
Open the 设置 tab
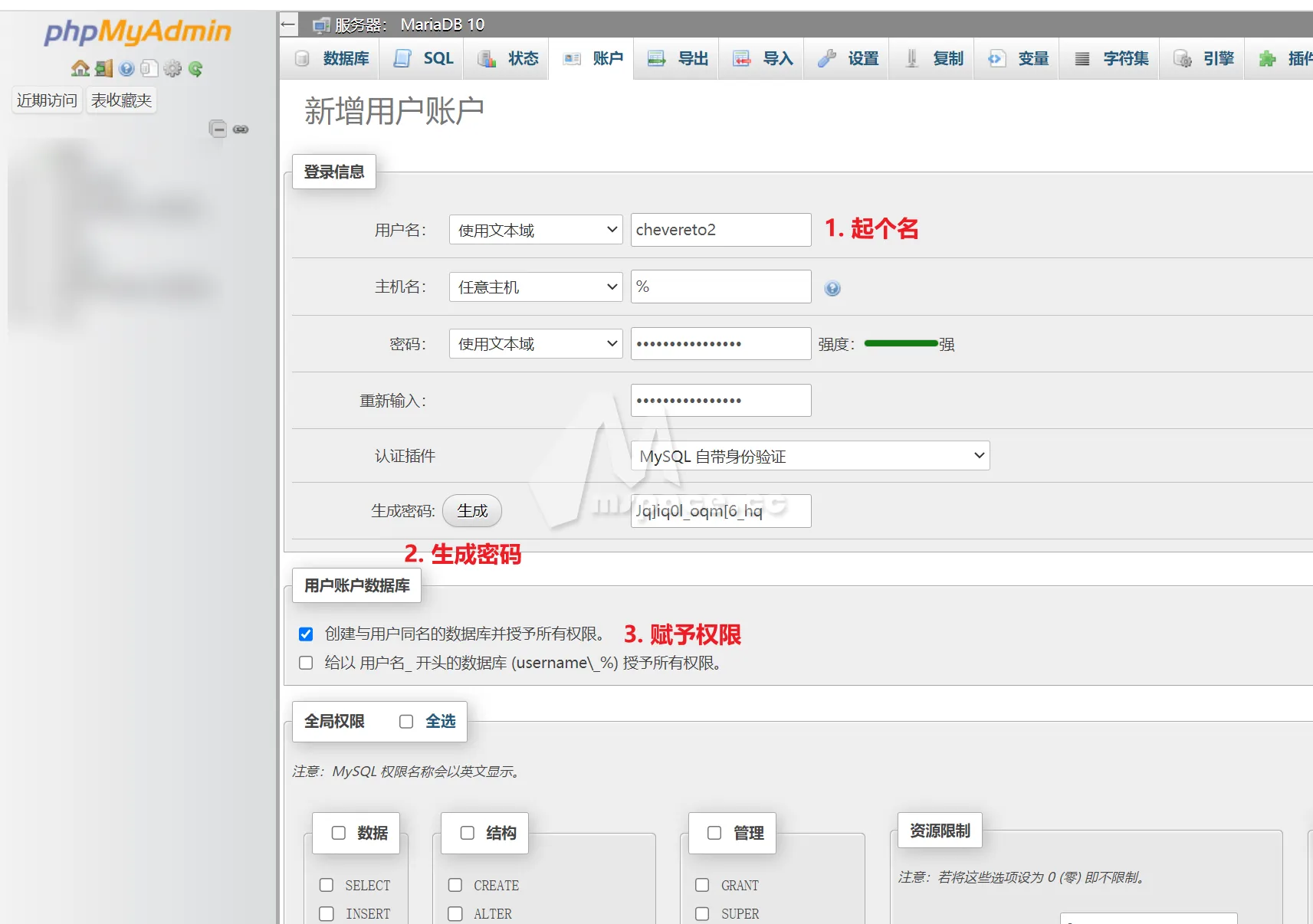(x=847, y=58)
